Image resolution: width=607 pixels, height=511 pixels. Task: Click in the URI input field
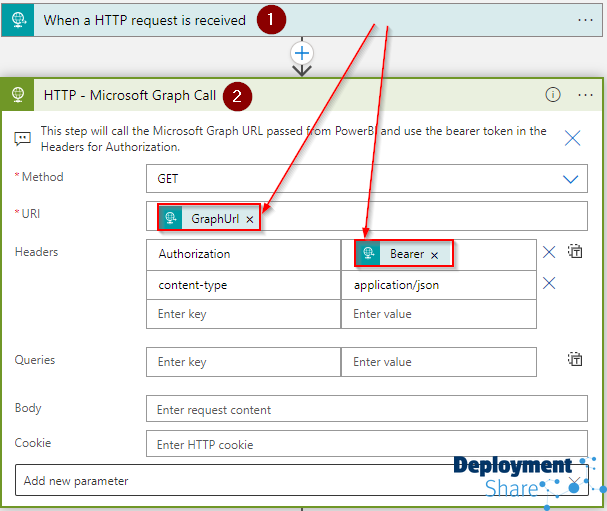tap(367, 216)
